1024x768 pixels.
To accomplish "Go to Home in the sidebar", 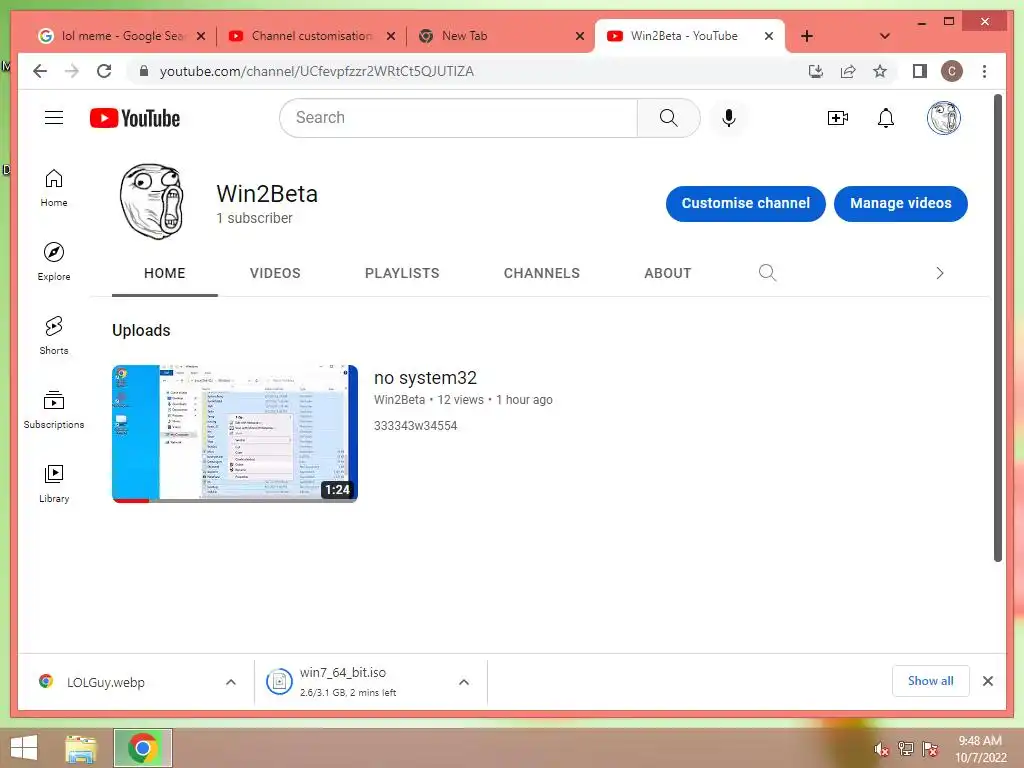I will pyautogui.click(x=54, y=188).
